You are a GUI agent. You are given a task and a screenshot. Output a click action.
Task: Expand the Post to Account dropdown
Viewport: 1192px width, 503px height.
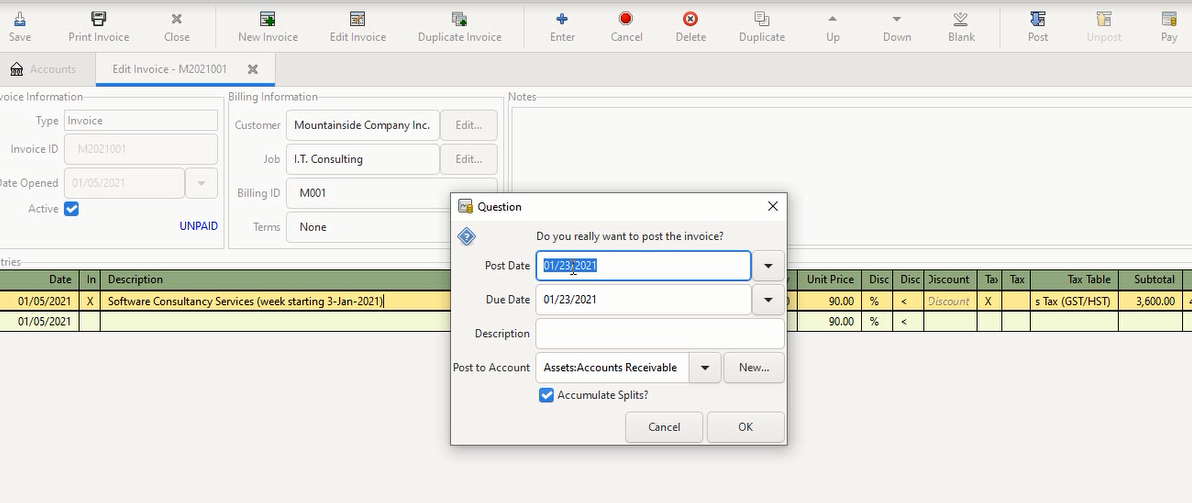pos(704,368)
